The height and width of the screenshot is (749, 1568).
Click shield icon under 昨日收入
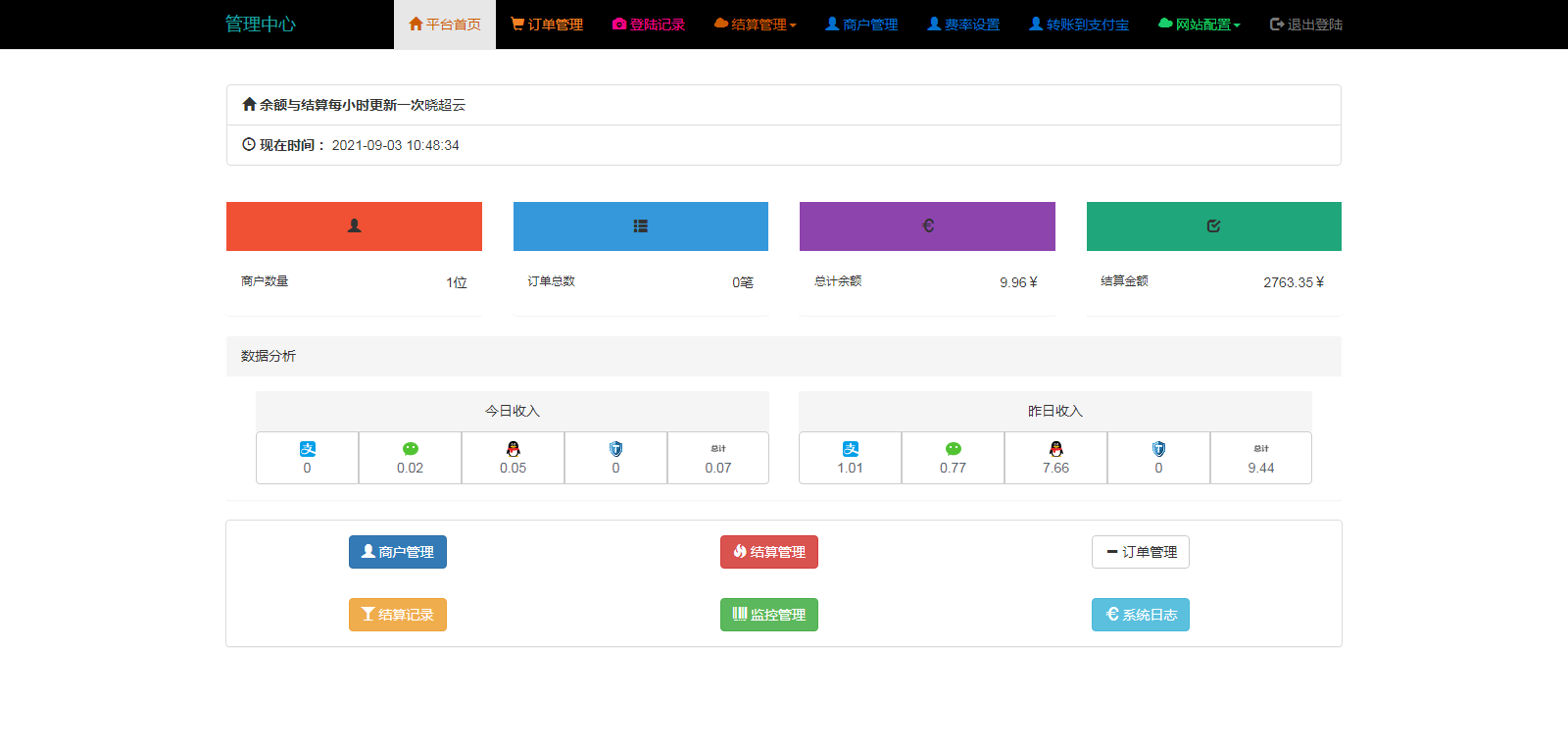(1159, 449)
